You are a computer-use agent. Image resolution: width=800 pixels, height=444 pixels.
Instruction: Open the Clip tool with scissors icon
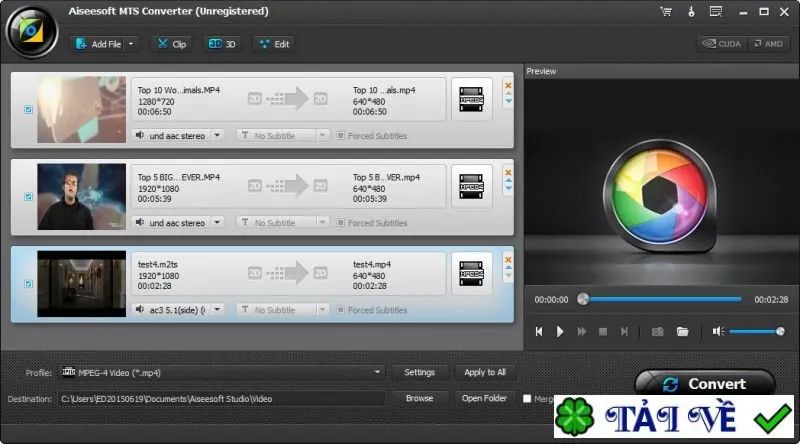tap(172, 44)
